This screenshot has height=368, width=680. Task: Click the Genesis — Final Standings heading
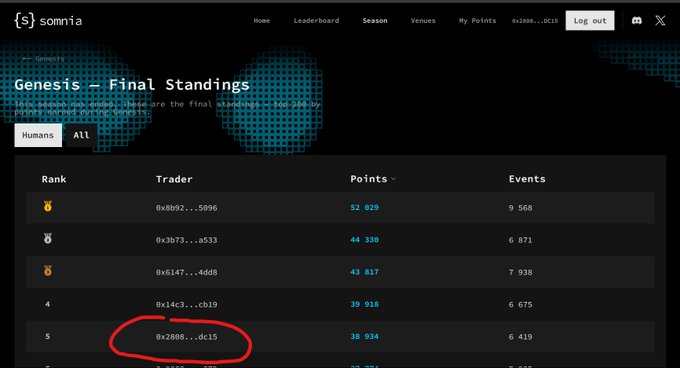(132, 85)
